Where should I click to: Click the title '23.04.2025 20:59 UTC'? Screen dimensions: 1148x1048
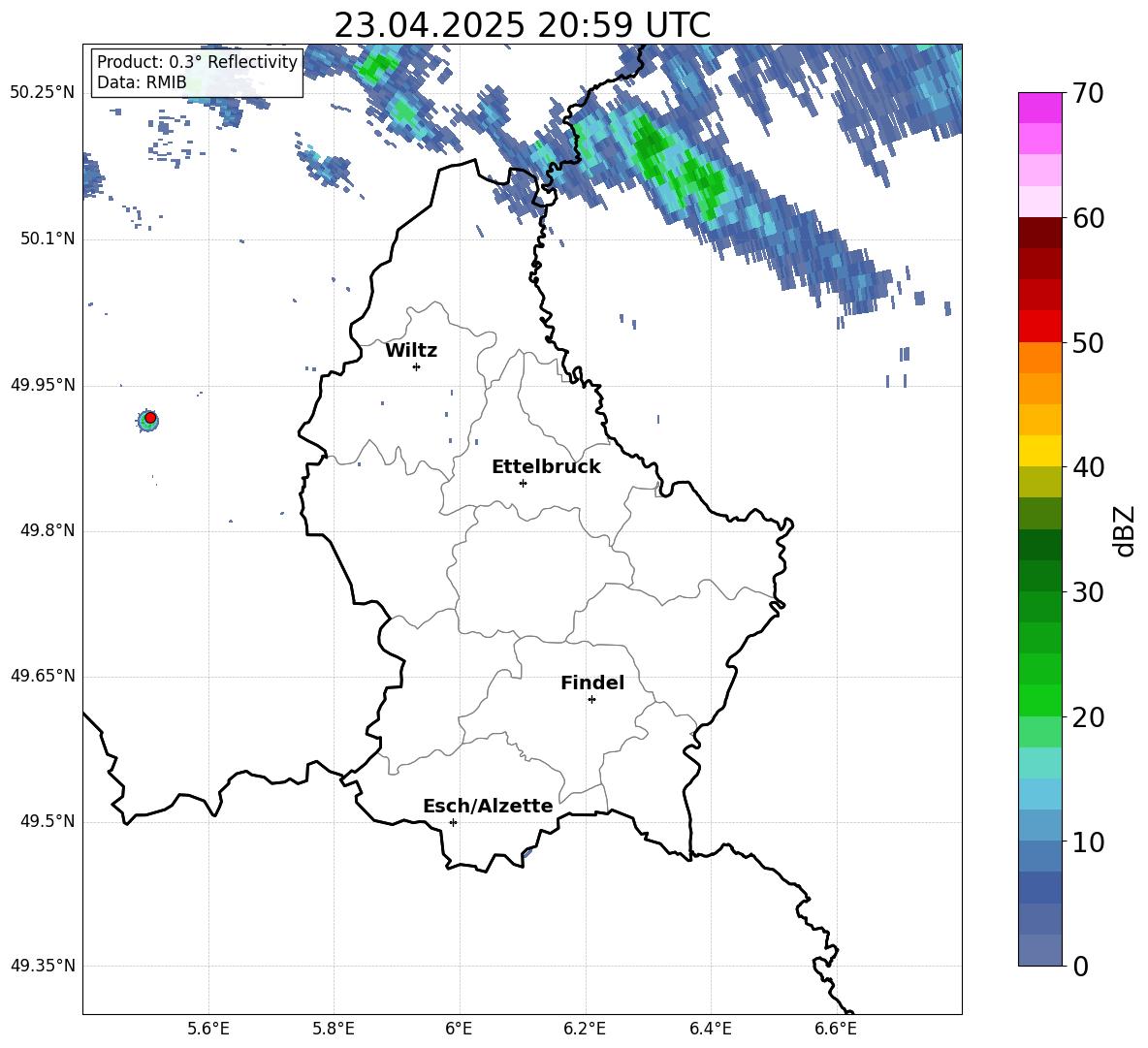tap(522, 25)
